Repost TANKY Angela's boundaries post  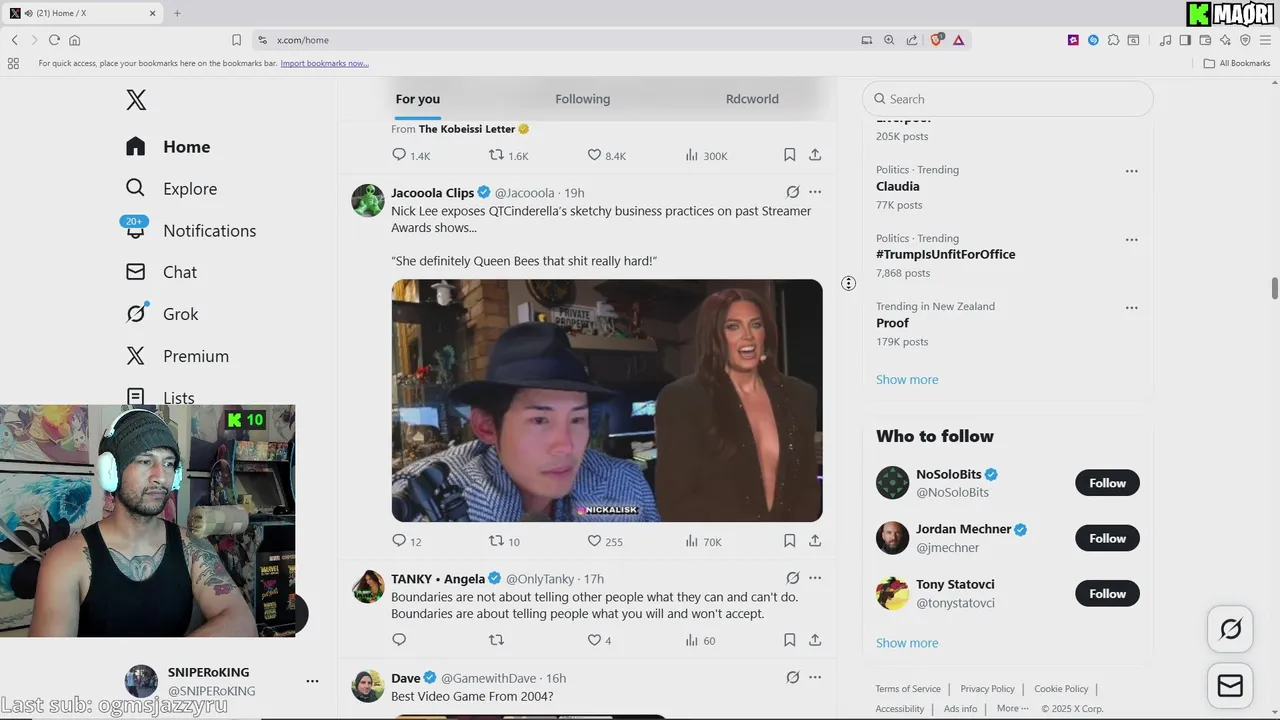(496, 640)
